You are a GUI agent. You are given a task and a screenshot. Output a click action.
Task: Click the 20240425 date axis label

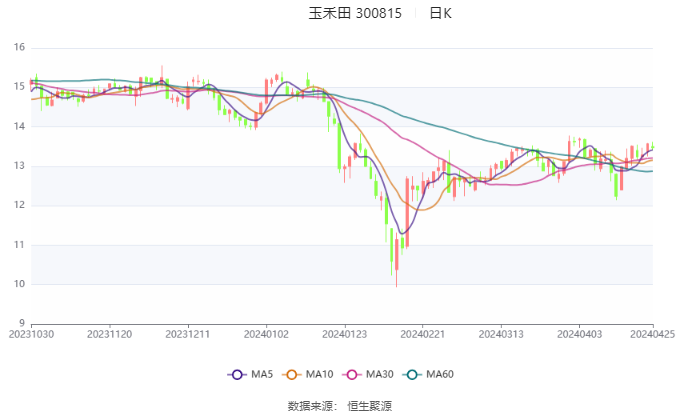pyautogui.click(x=653, y=334)
